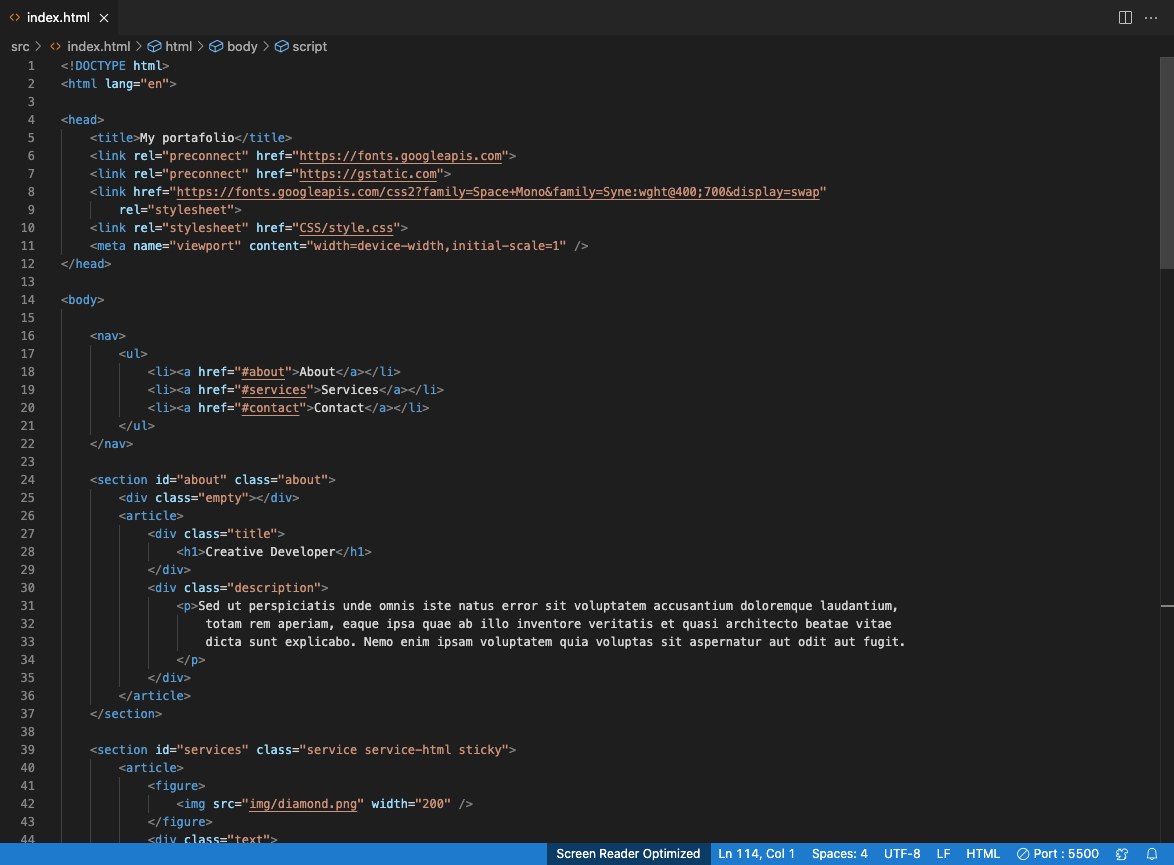The height and width of the screenshot is (865, 1174).
Task: Change the HTML language mode
Action: (983, 854)
